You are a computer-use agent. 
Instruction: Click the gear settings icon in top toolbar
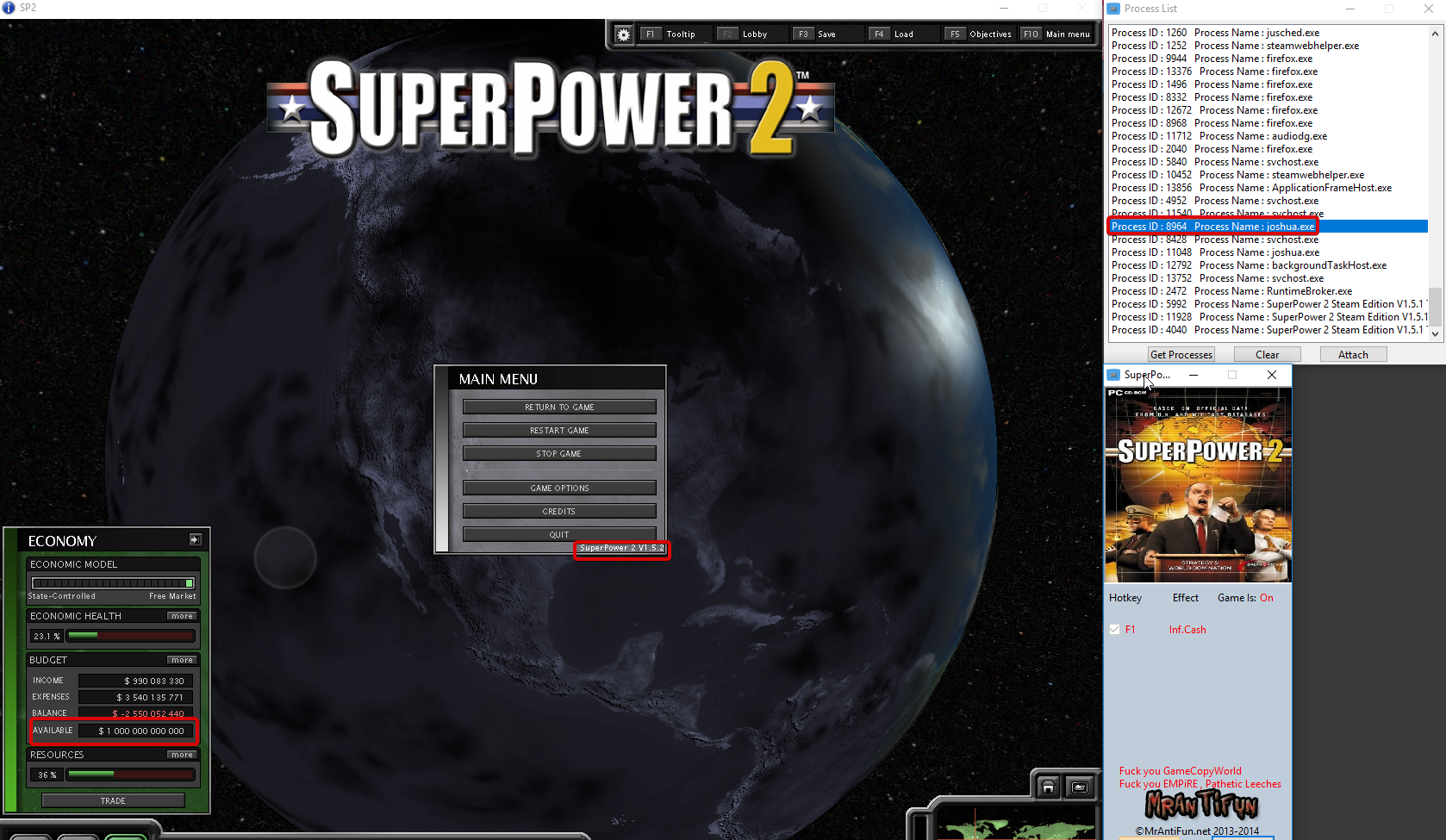tap(623, 34)
